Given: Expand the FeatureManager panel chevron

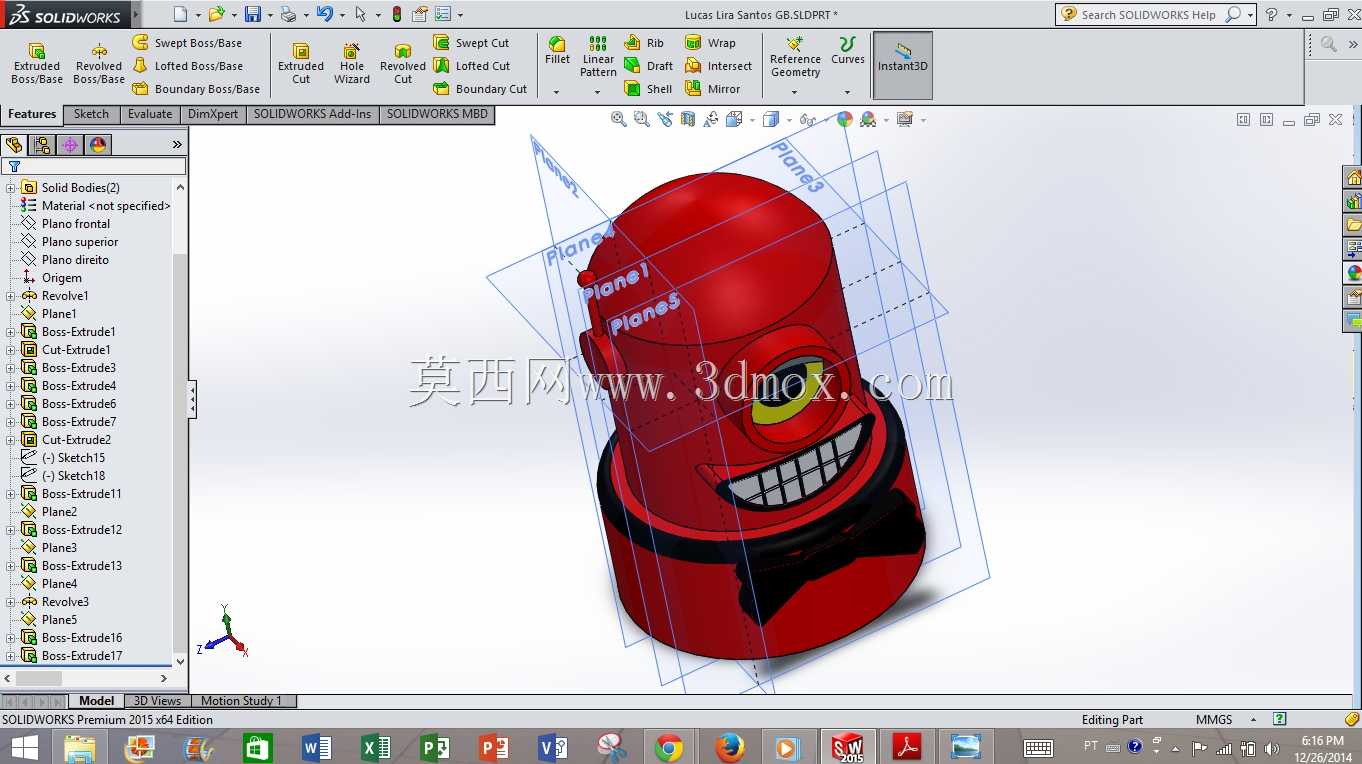Looking at the screenshot, I should point(177,145).
